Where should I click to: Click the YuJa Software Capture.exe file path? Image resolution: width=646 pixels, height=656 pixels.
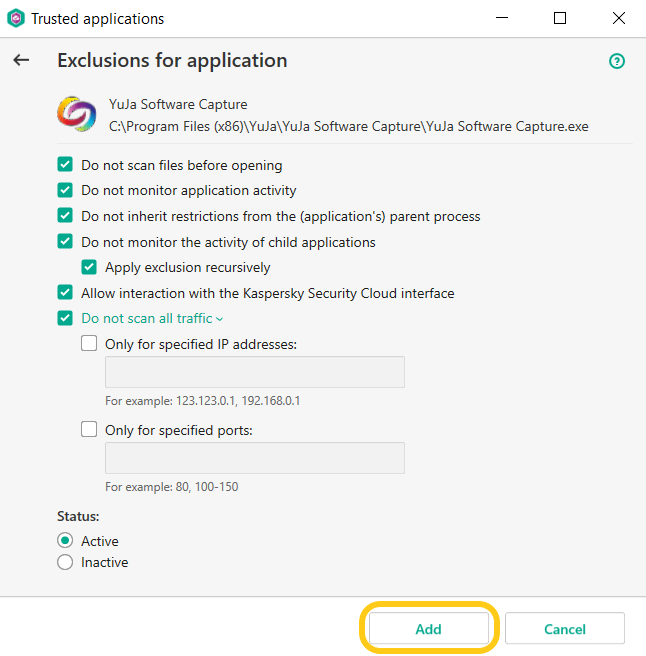pyautogui.click(x=349, y=126)
